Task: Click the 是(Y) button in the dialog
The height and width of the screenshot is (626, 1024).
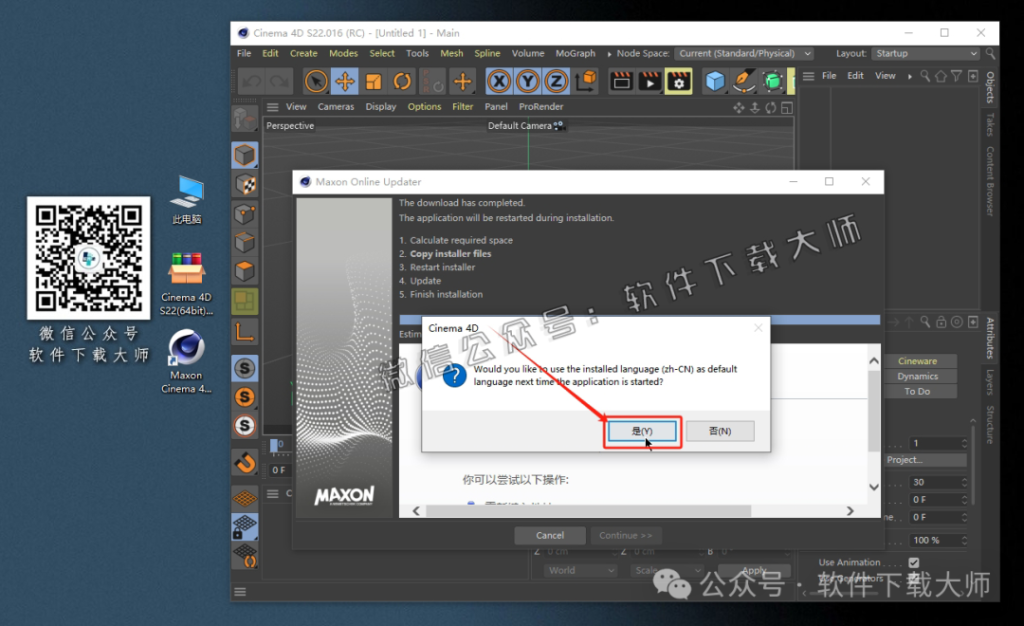Action: (642, 431)
